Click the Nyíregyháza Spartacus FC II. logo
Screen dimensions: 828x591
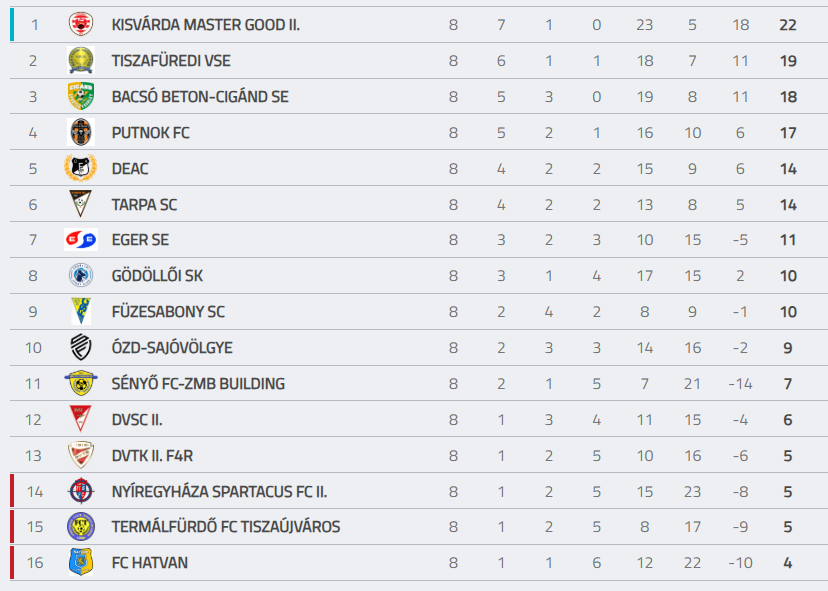[x=81, y=492]
